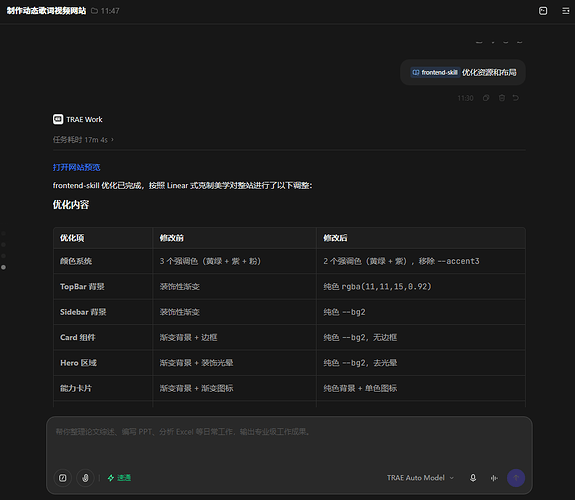Image resolution: width=575 pixels, height=500 pixels.
Task: Delete the user message with trash icon
Action: click(502, 98)
